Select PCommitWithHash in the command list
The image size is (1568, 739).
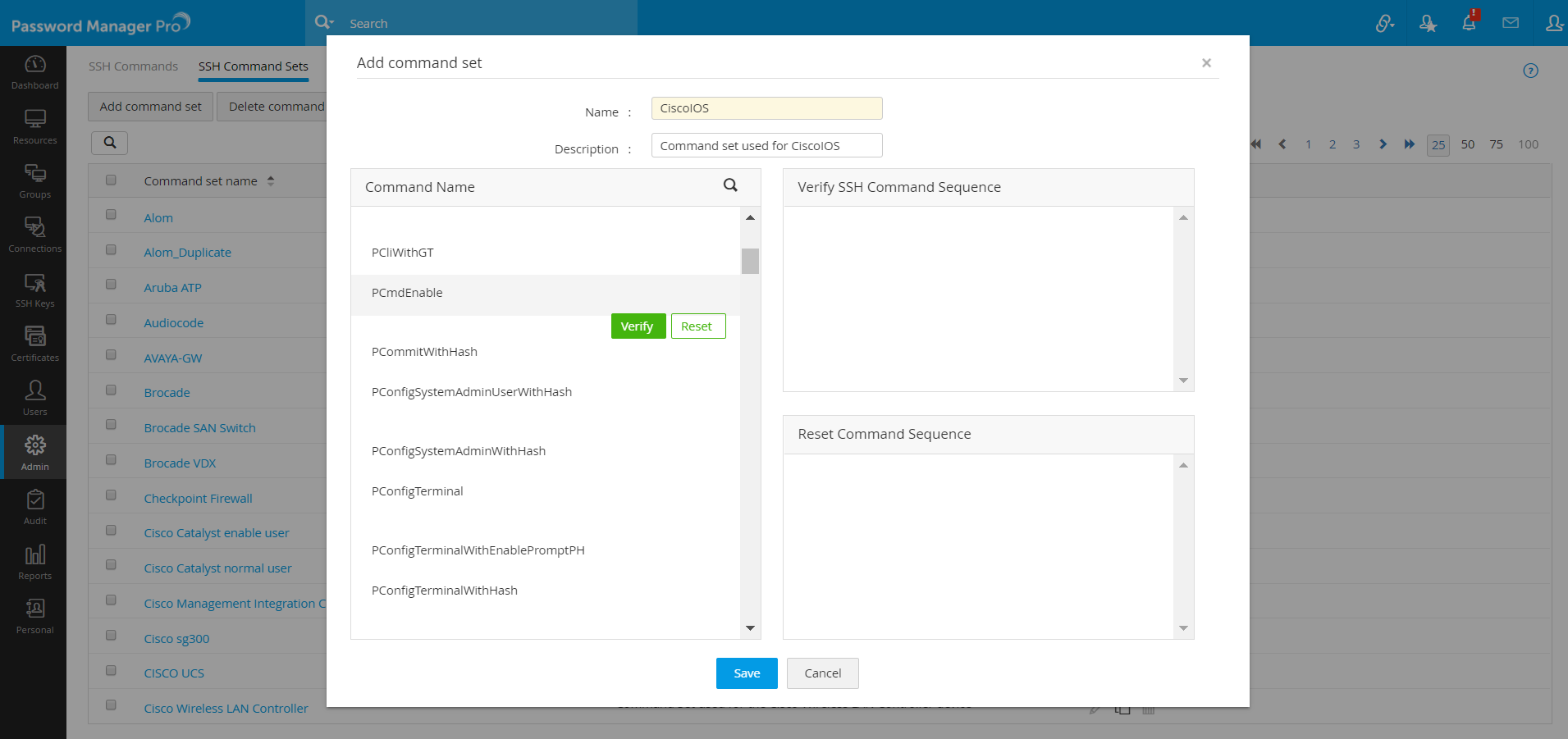click(424, 352)
